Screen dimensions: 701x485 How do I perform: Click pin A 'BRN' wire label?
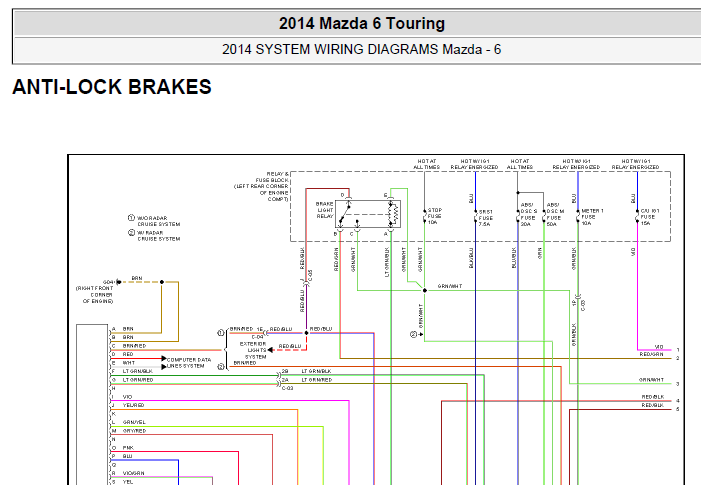pos(128,329)
